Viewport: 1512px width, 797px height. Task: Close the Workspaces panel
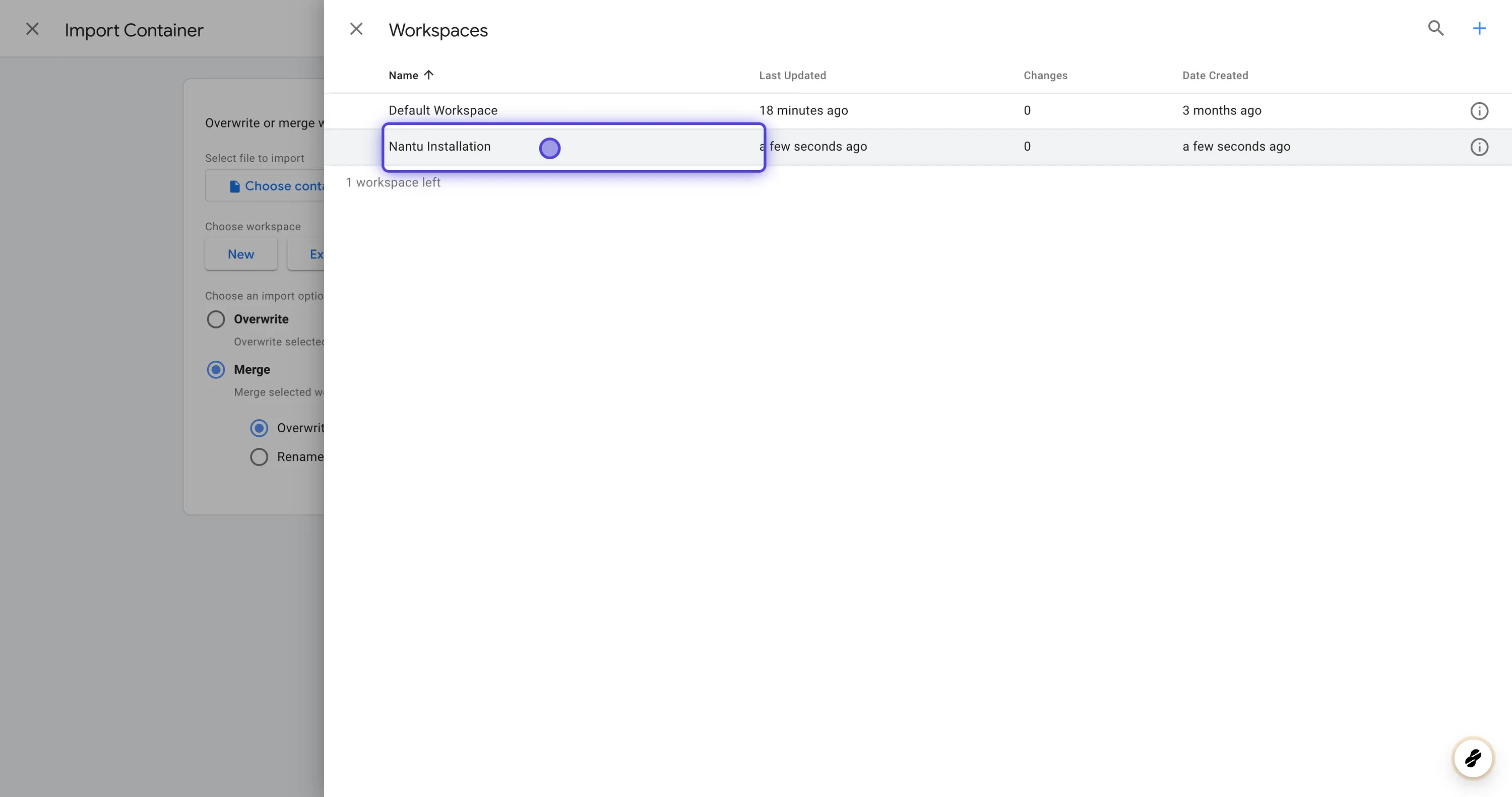click(356, 29)
